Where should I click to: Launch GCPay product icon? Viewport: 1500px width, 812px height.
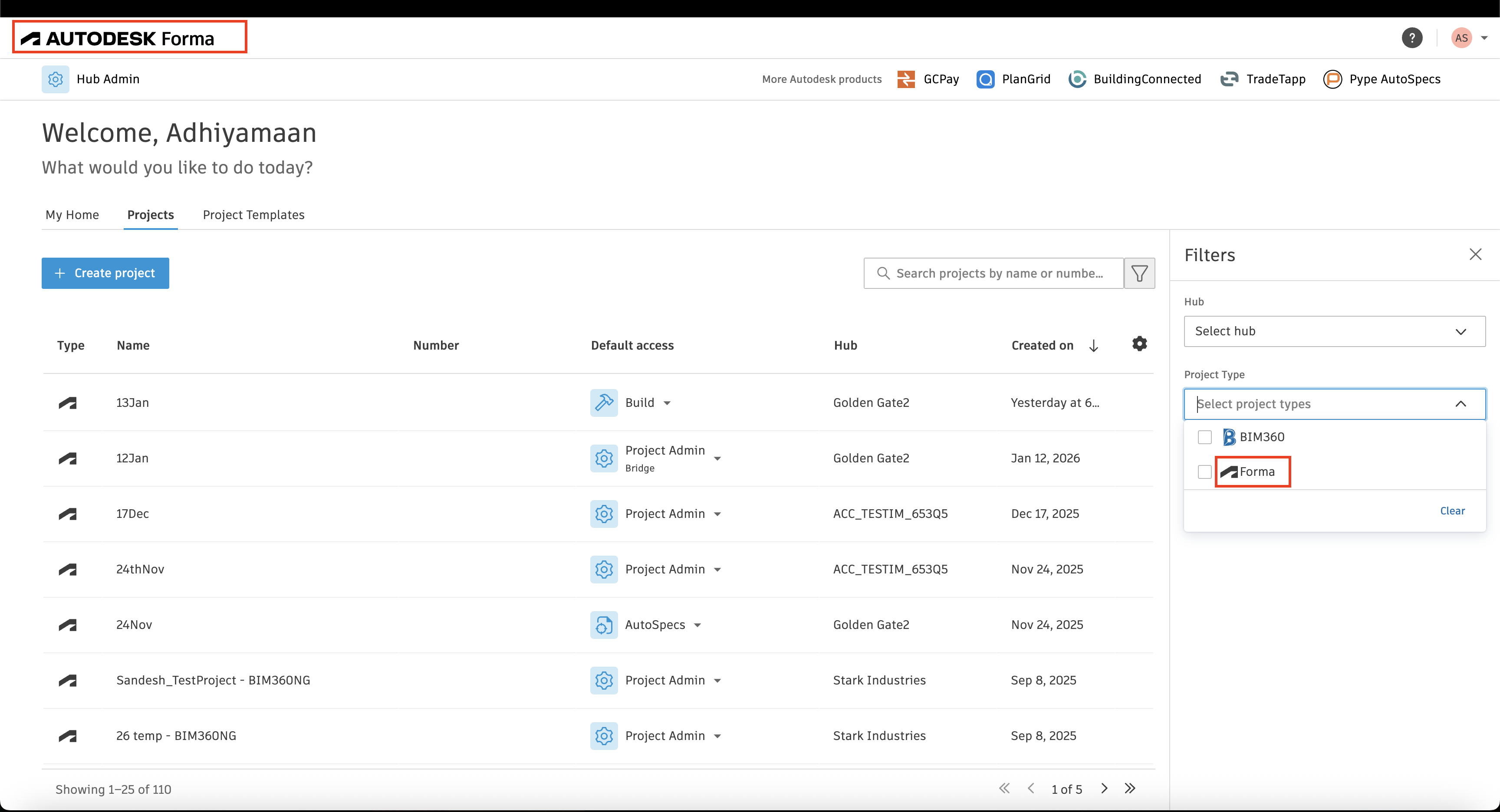tap(906, 79)
